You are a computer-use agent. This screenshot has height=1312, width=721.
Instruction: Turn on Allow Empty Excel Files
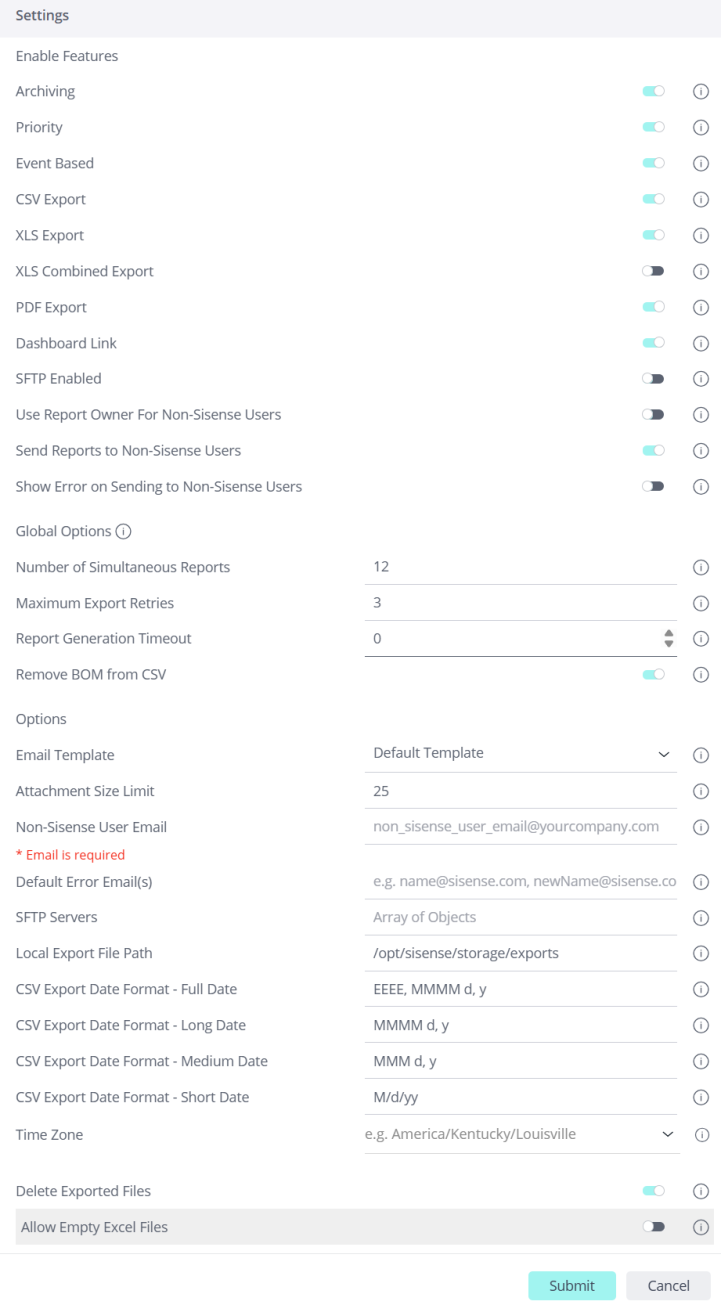pos(654,1227)
